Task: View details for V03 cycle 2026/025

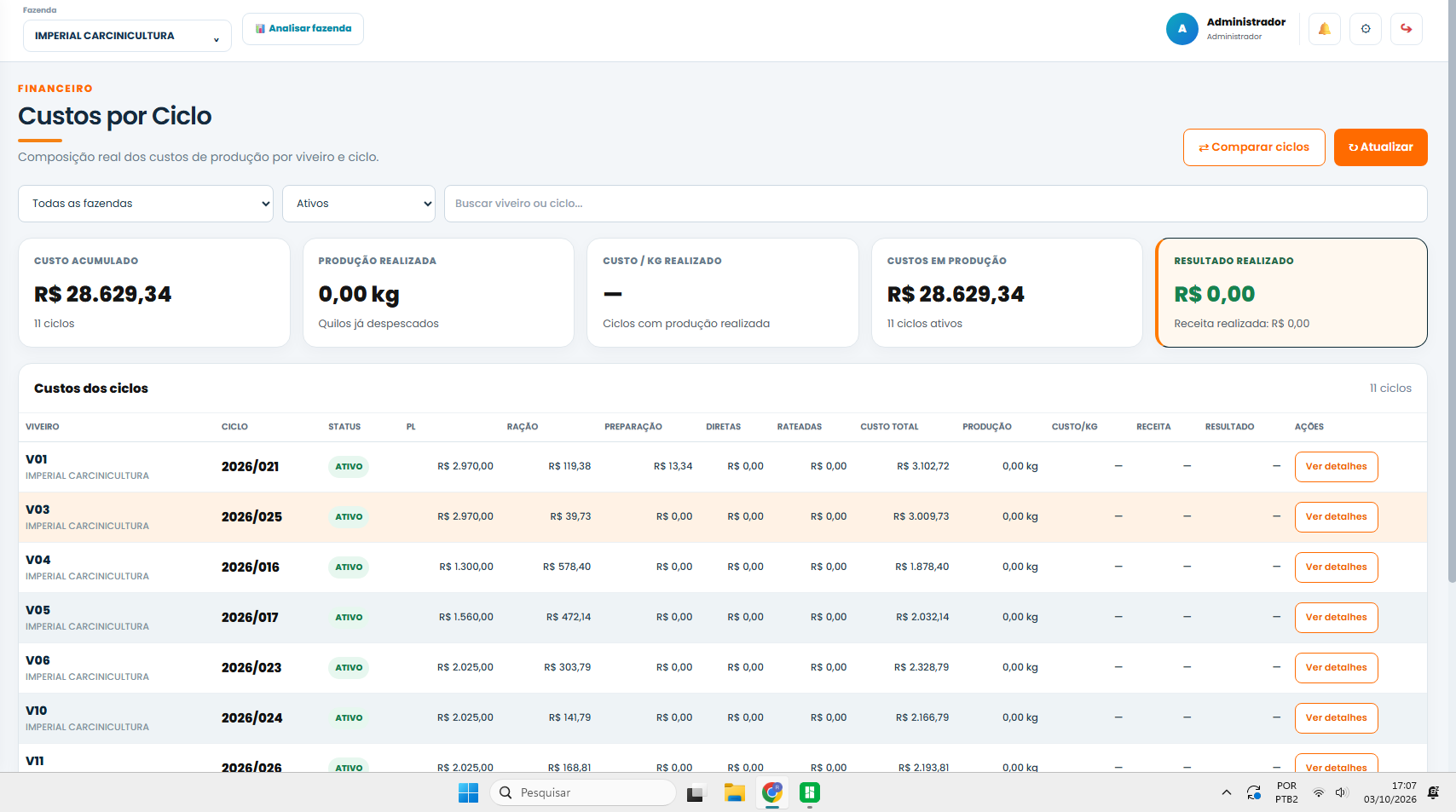Action: pyautogui.click(x=1336, y=517)
